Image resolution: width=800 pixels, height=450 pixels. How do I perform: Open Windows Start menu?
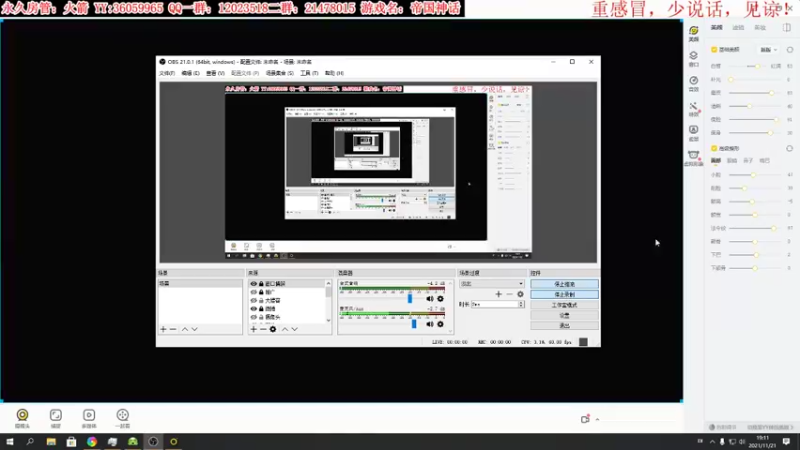coord(10,442)
